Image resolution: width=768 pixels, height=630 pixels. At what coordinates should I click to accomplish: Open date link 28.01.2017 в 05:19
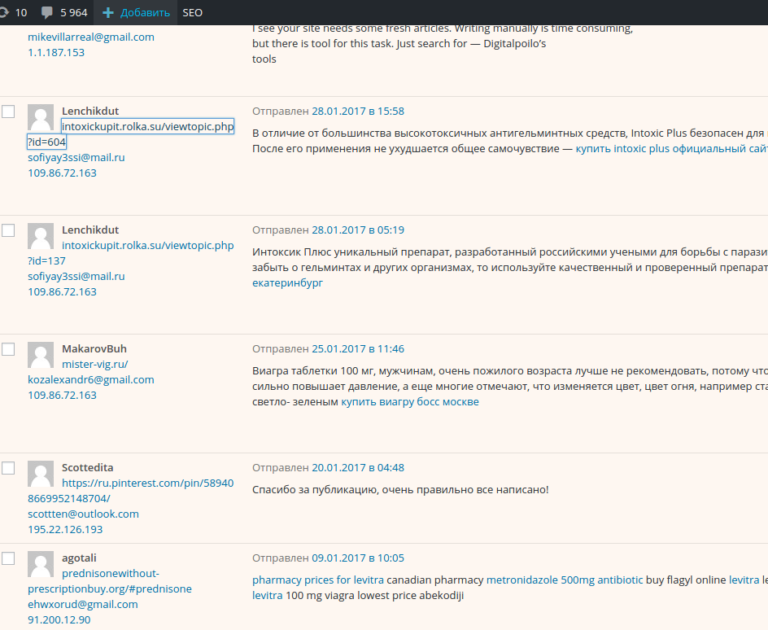point(358,230)
